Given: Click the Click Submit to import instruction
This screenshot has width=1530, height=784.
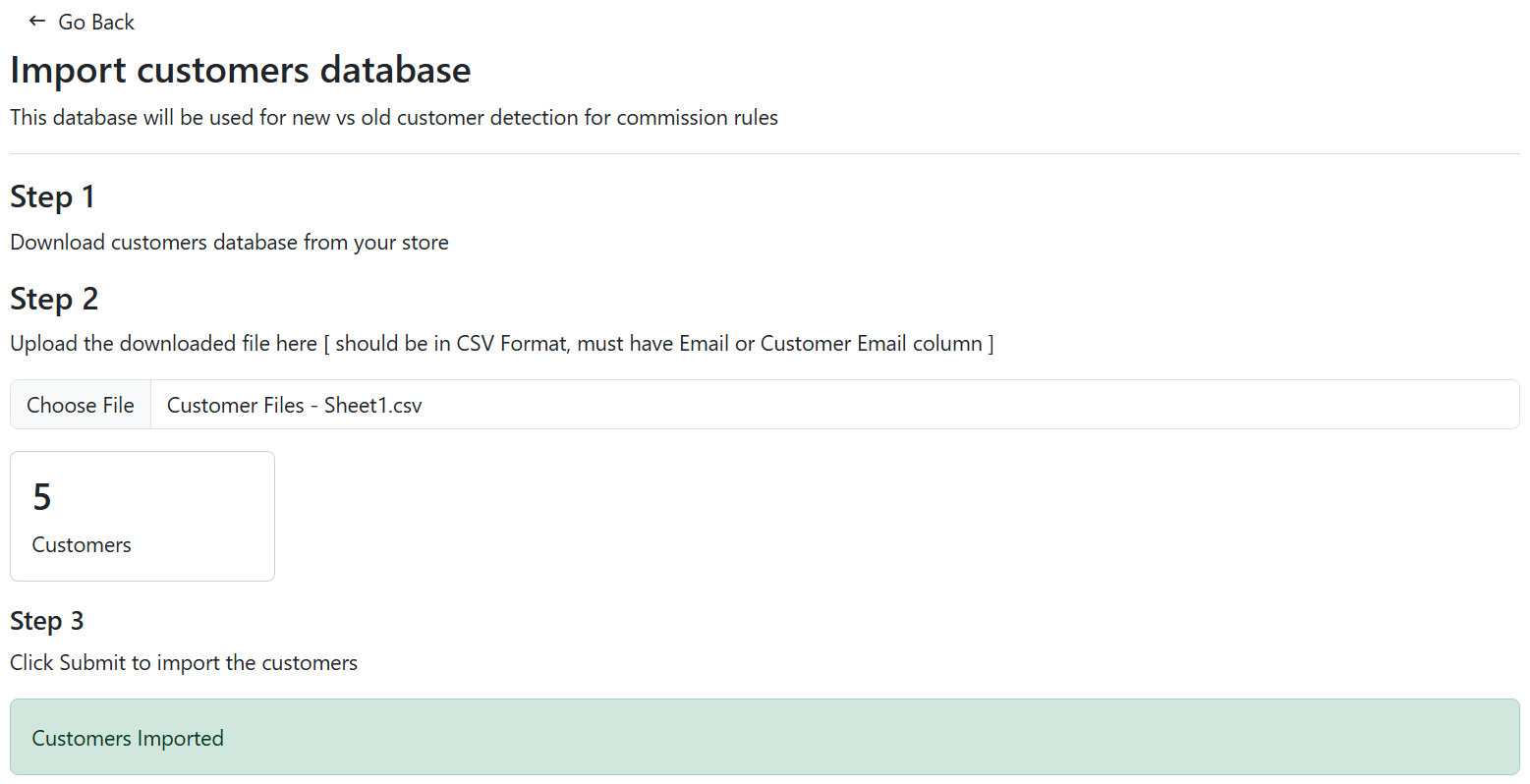Looking at the screenshot, I should pyautogui.click(x=184, y=663).
